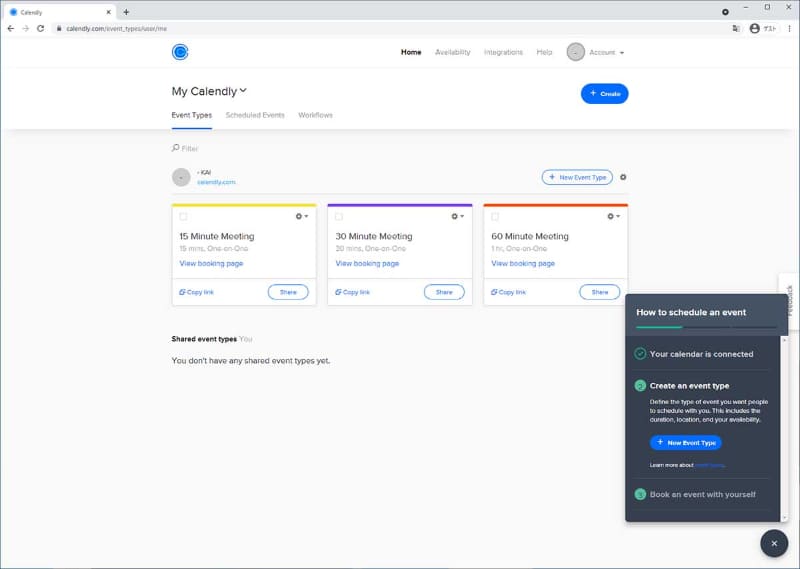This screenshot has height=569, width=800.
Task: Reload the page
Action: [40, 29]
